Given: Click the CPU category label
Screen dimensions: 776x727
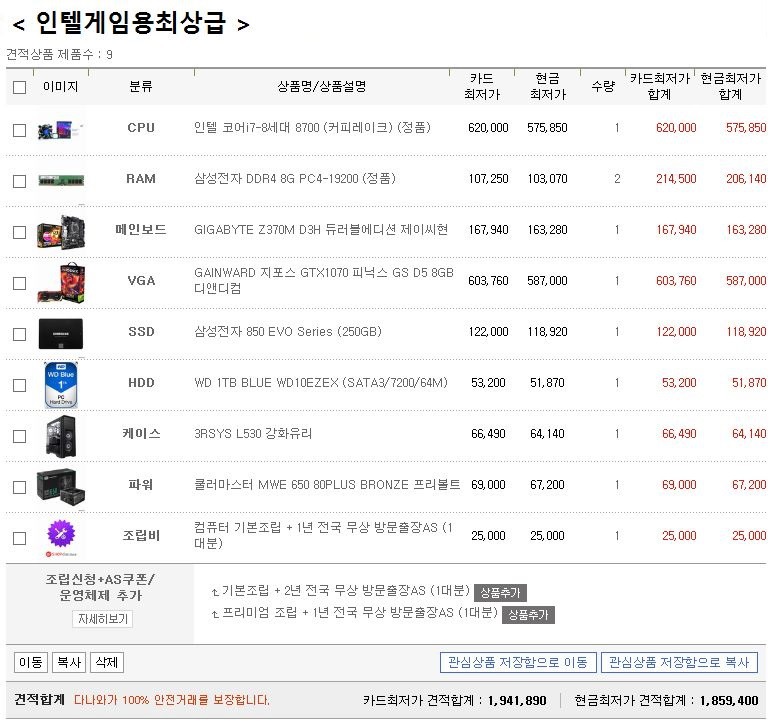Looking at the screenshot, I should coord(141,128).
